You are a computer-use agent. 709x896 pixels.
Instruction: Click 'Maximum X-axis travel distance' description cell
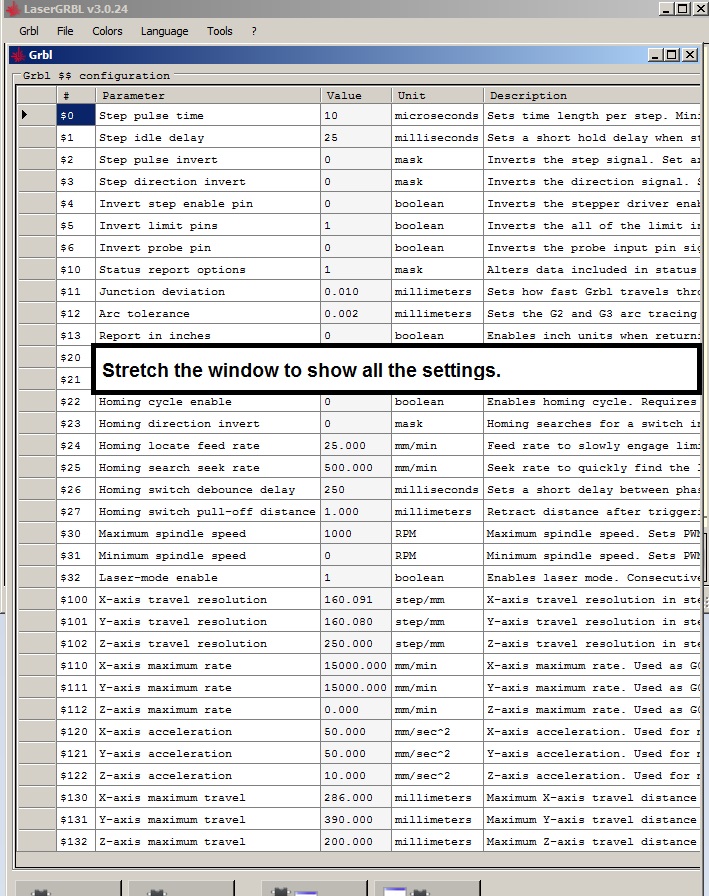coord(592,798)
